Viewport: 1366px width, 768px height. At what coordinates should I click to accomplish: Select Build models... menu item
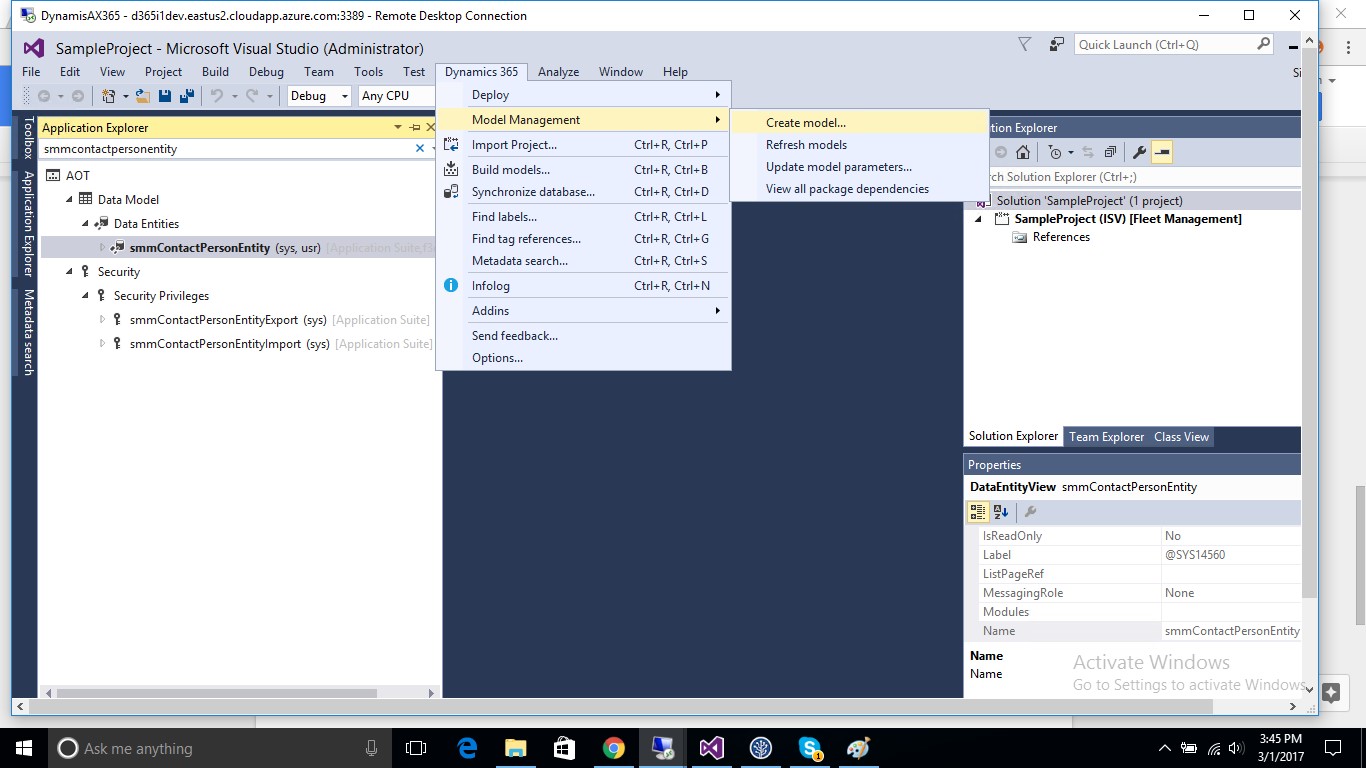(x=583, y=170)
